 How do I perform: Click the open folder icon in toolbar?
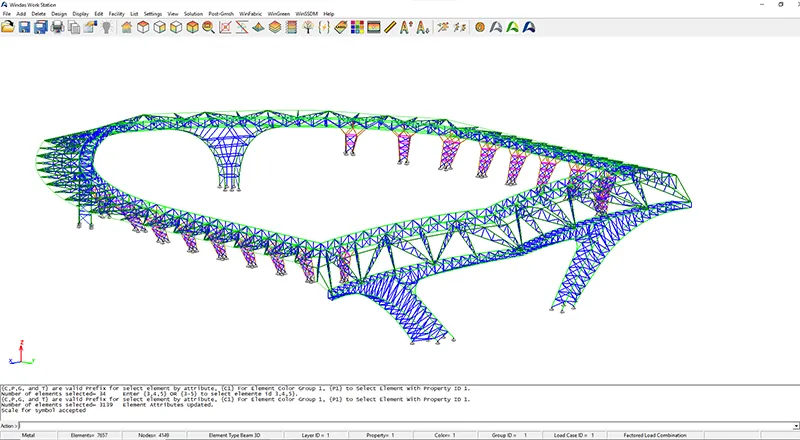click(10, 27)
